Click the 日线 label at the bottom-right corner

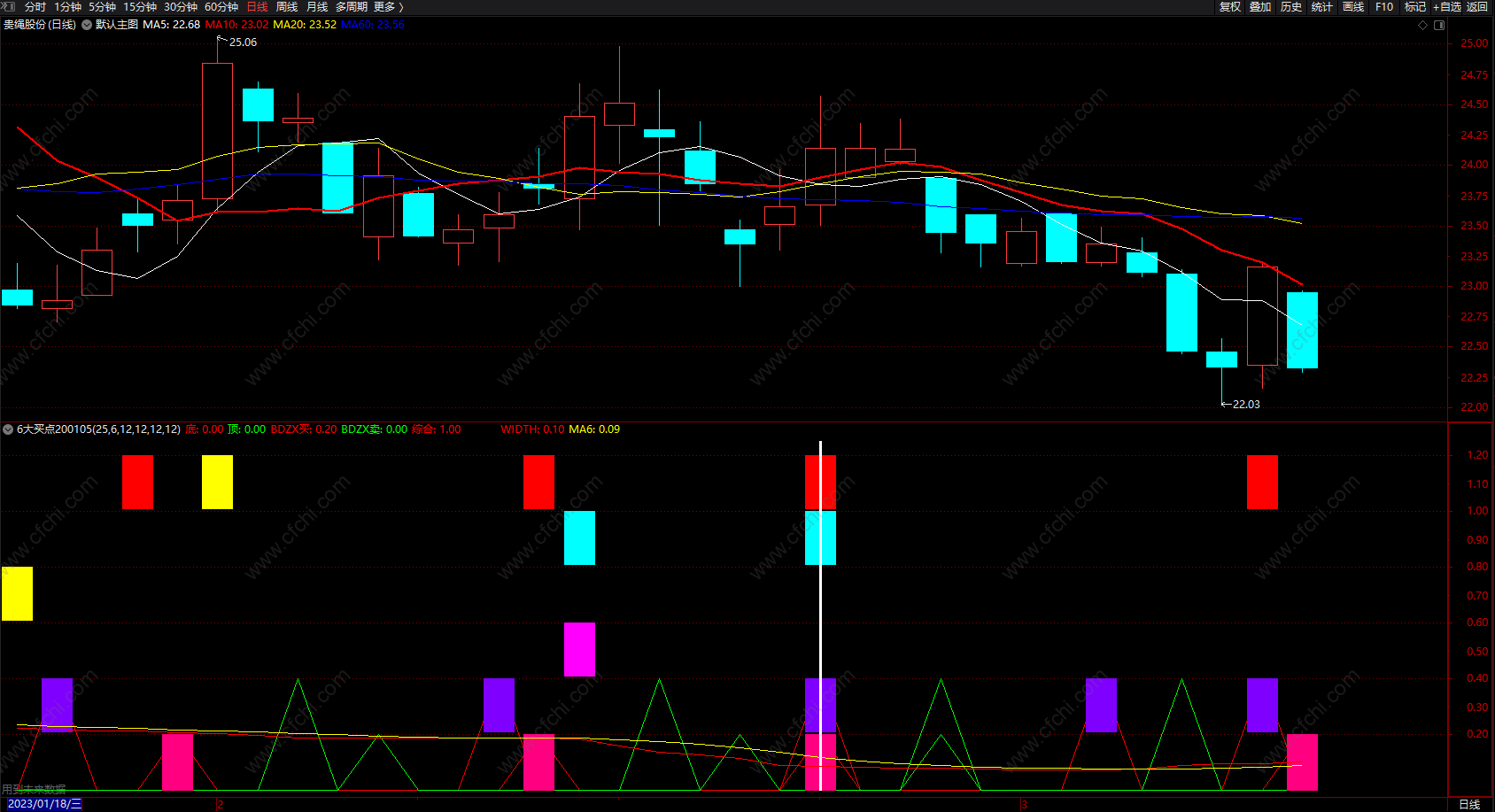(1469, 804)
